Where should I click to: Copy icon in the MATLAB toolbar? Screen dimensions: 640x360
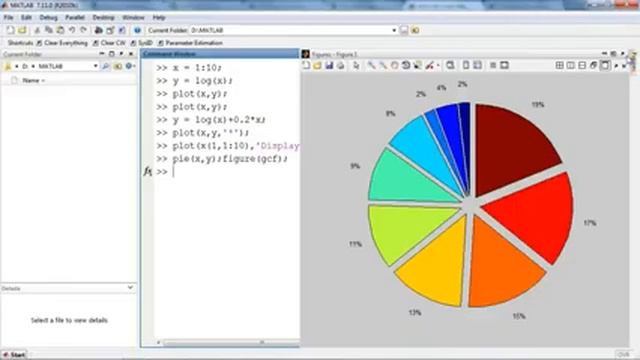point(49,30)
